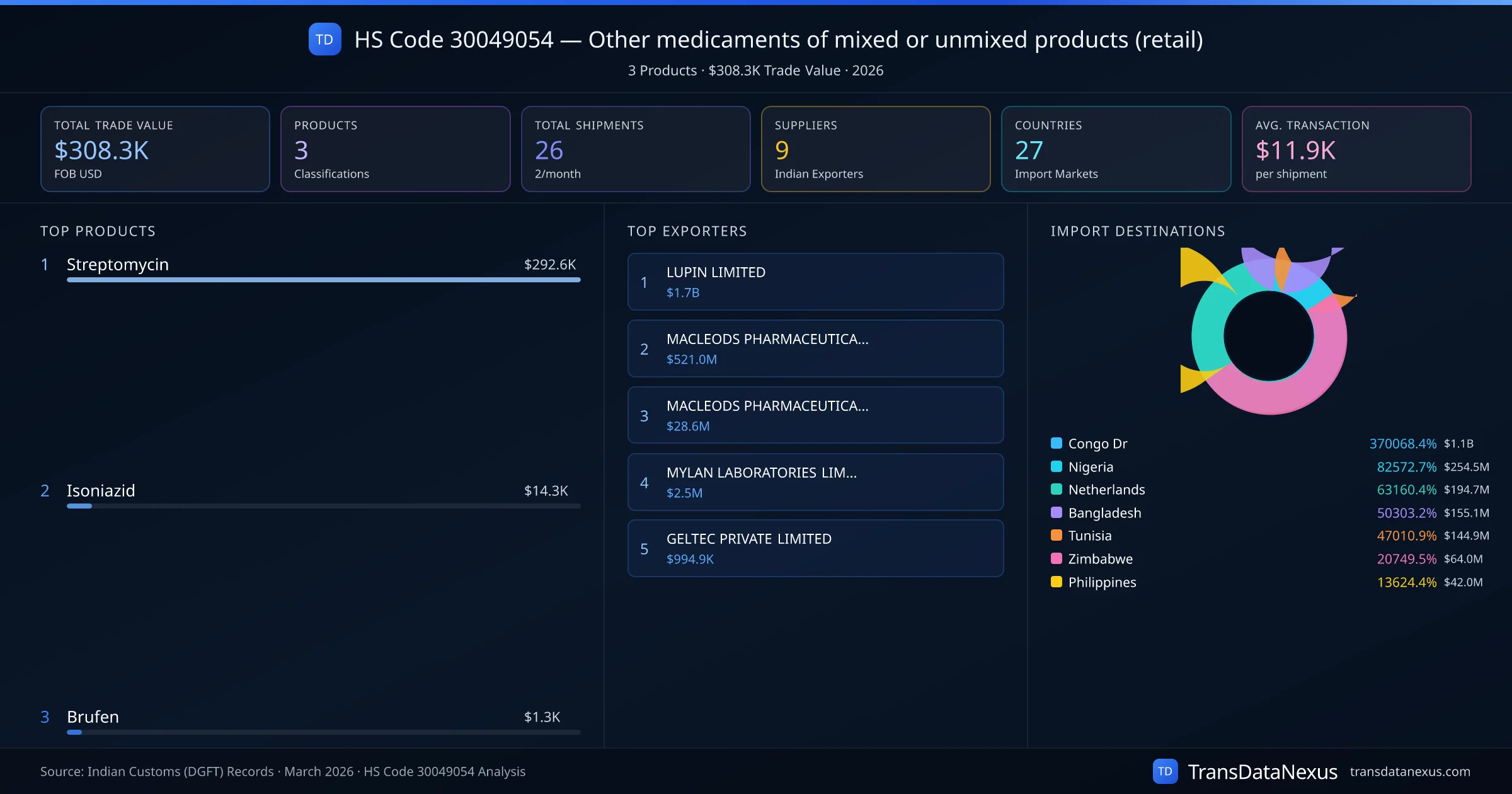The height and width of the screenshot is (794, 1512).
Task: Click the Streptomycin progress bar
Action: [323, 280]
